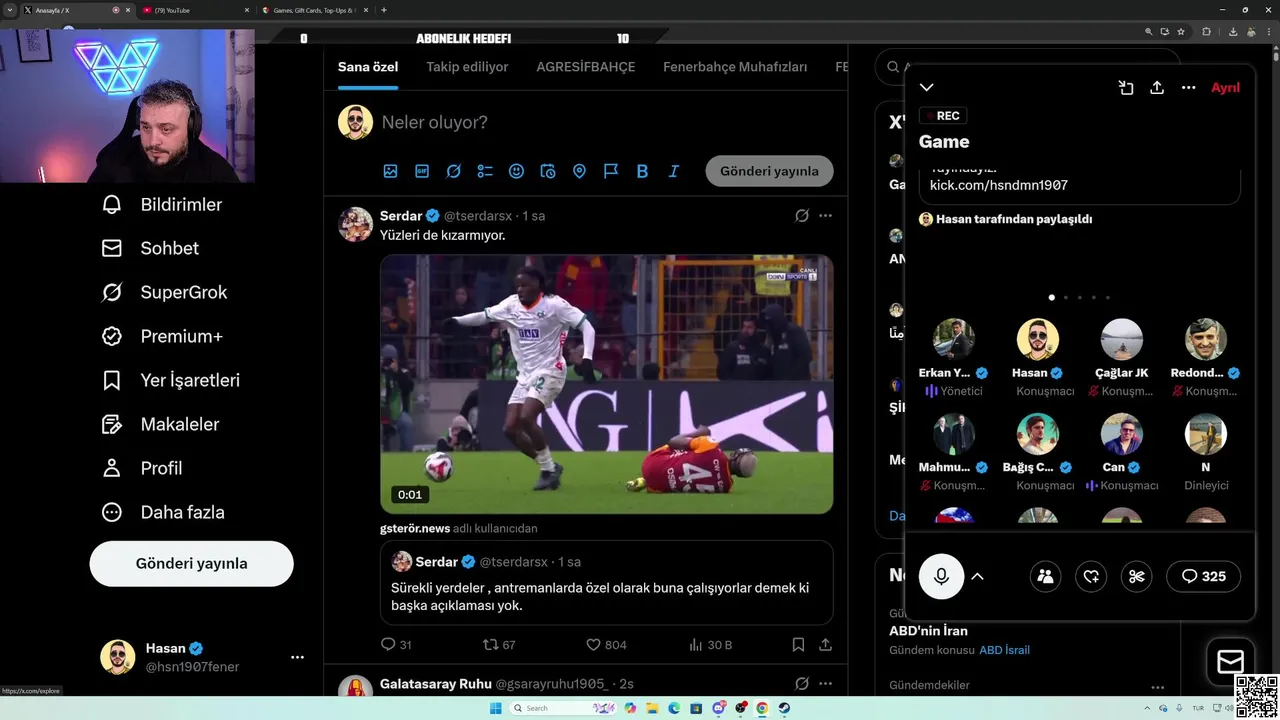
Task: Open Erkan Y. host avatar
Action: [954, 340]
